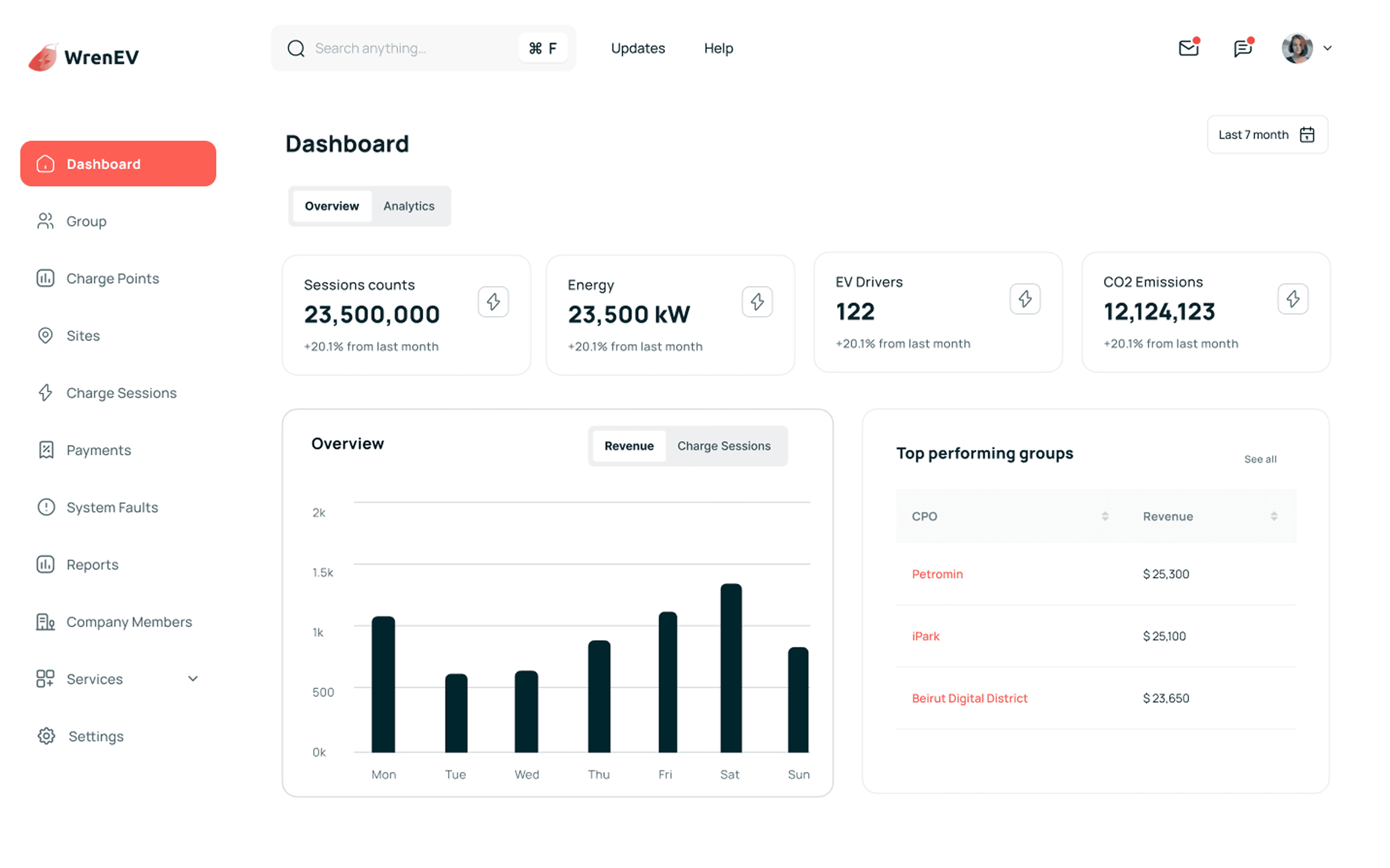Click the 23,500 kW energy value

pyautogui.click(x=629, y=314)
